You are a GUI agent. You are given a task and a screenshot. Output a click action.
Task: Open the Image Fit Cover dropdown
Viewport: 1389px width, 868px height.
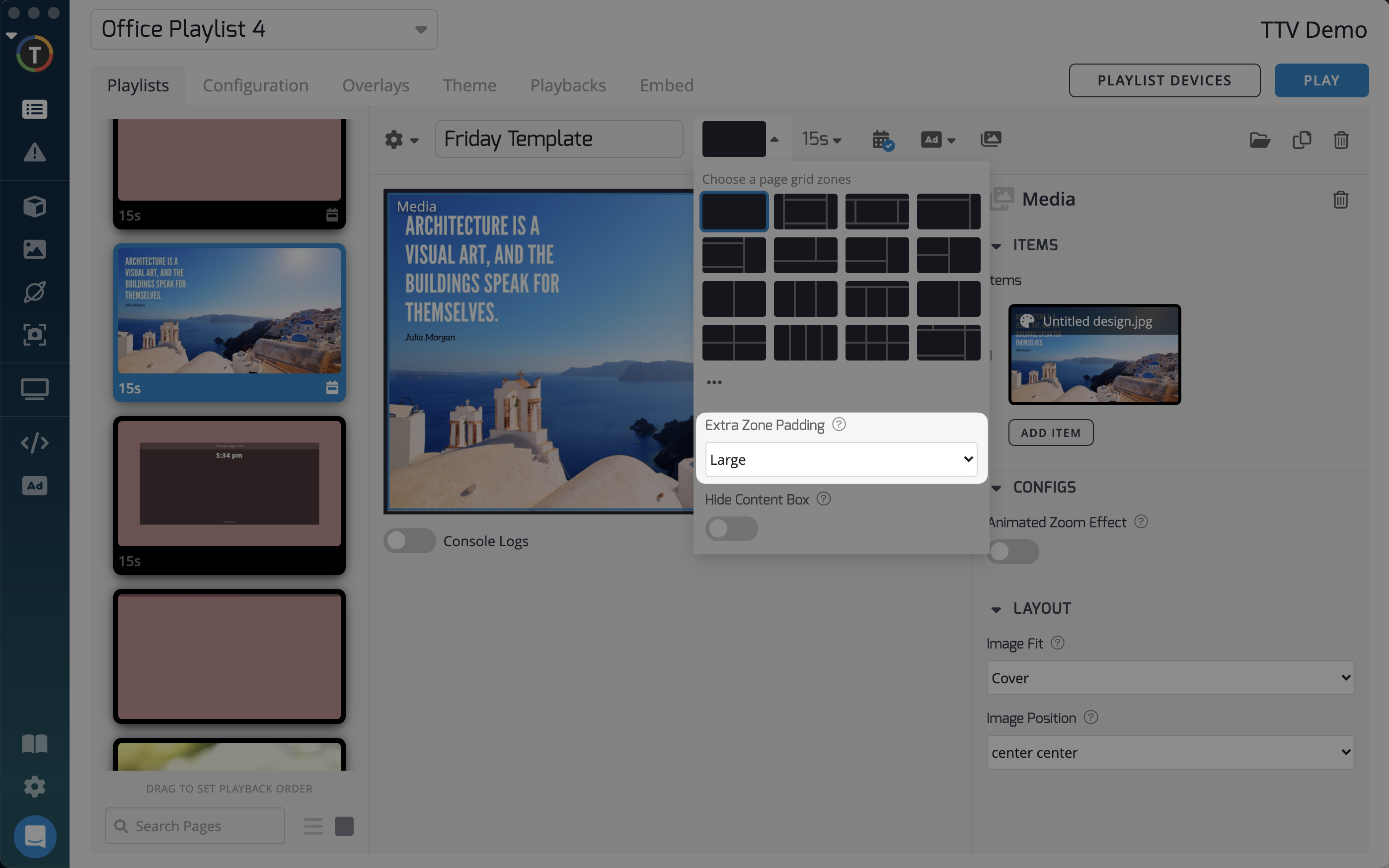pyautogui.click(x=1169, y=678)
